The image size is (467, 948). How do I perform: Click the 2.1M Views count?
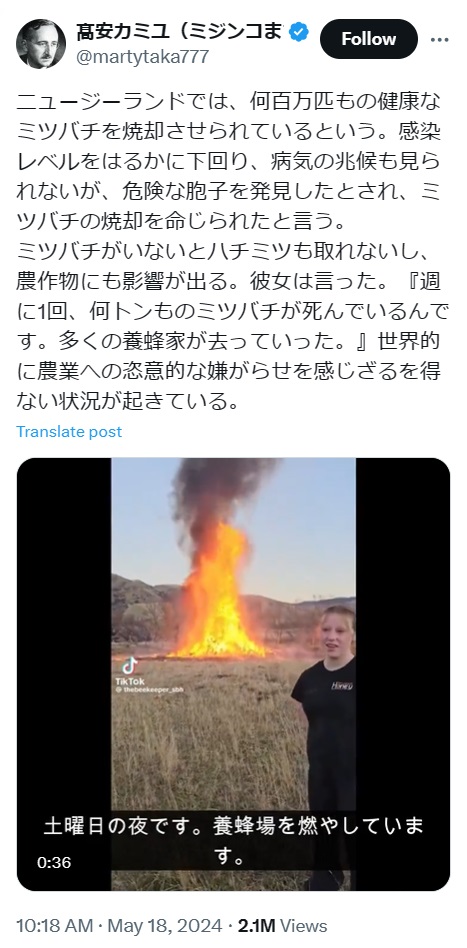[282, 926]
